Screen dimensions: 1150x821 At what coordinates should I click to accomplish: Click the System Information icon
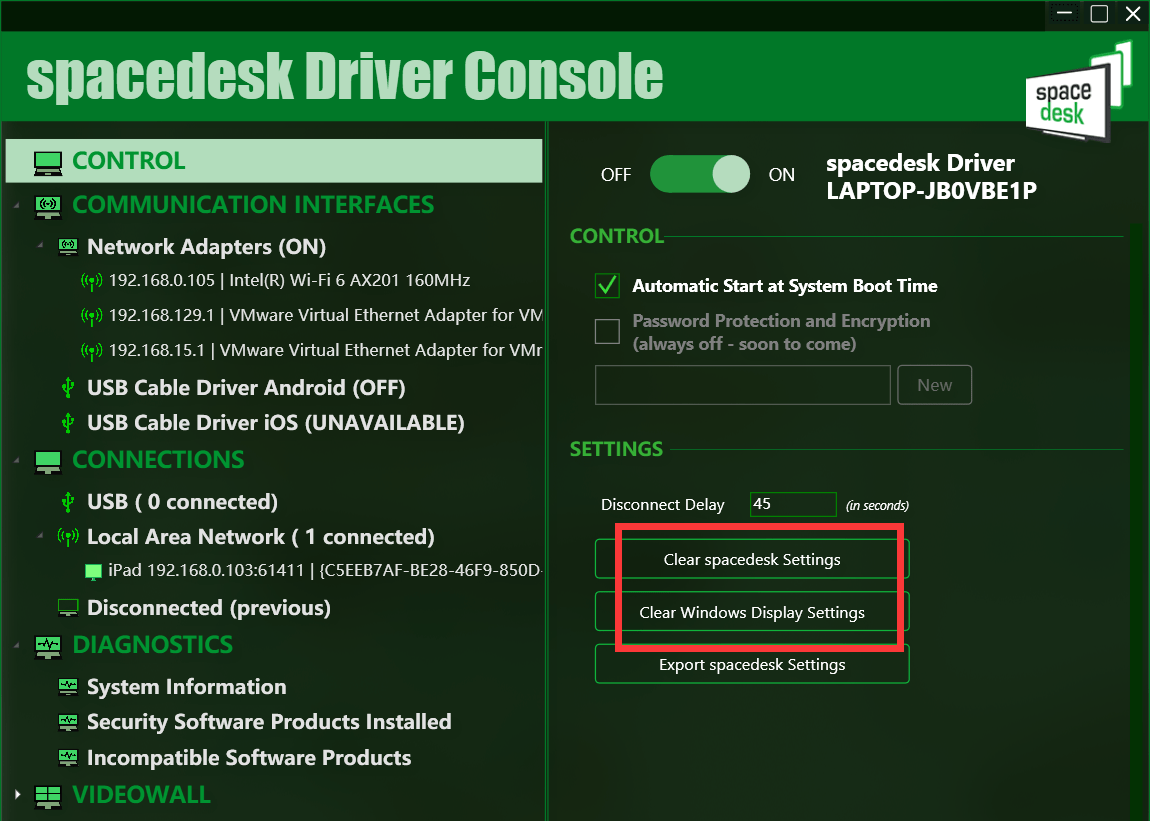click(67, 687)
